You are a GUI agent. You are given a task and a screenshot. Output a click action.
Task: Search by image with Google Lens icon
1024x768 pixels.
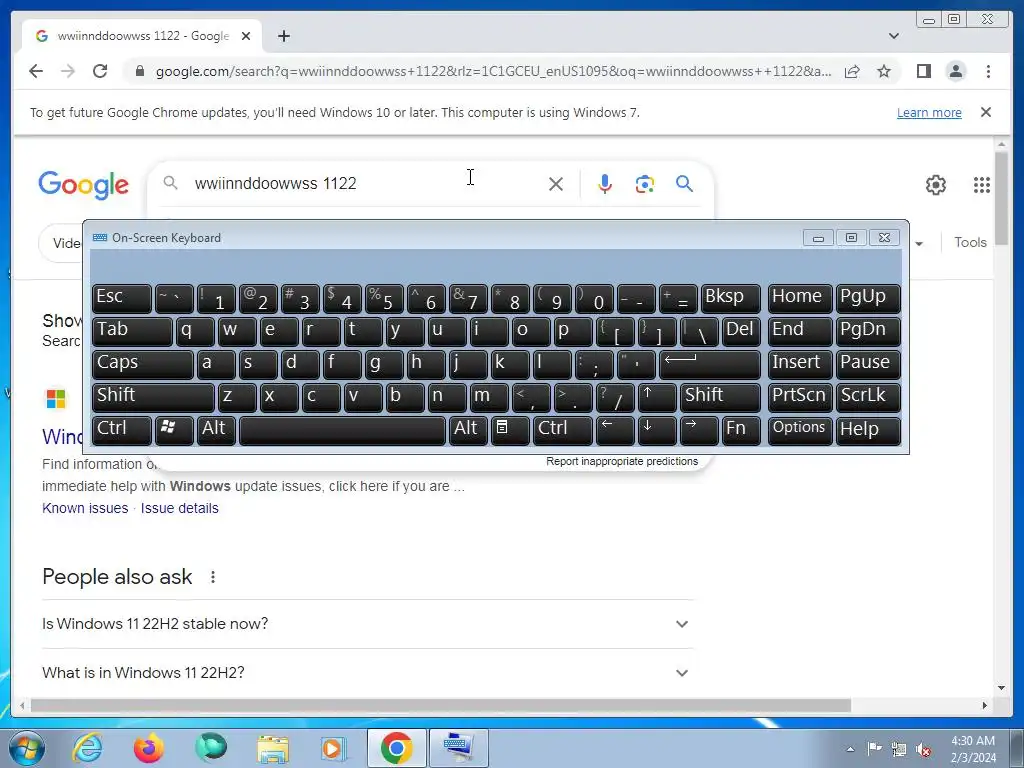645,184
